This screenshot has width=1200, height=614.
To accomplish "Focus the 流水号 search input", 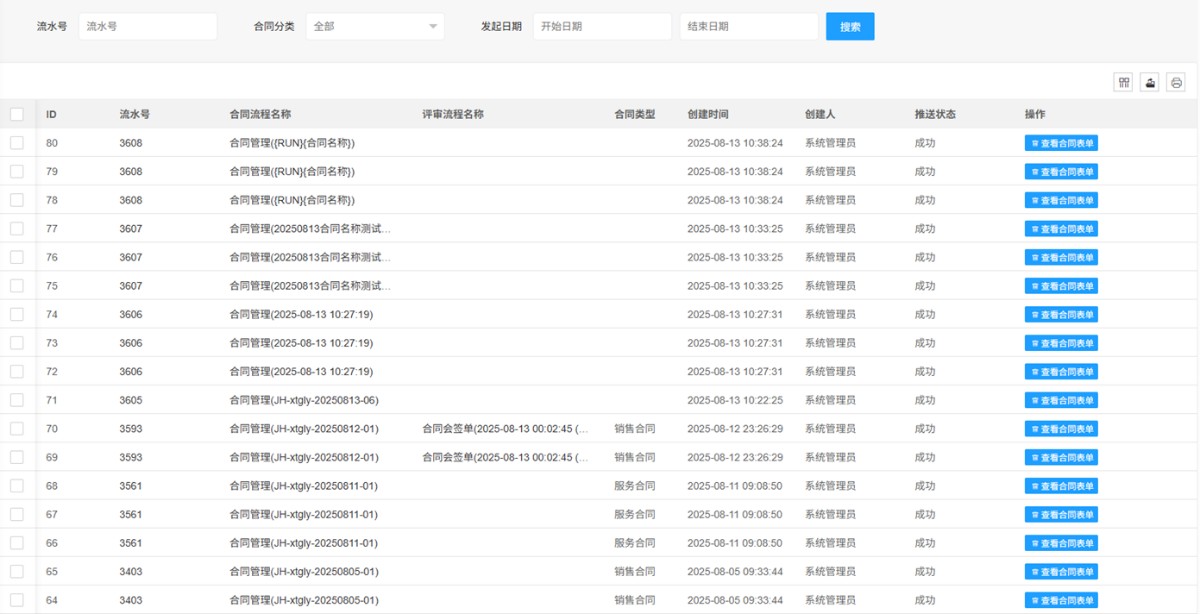I will [x=147, y=27].
